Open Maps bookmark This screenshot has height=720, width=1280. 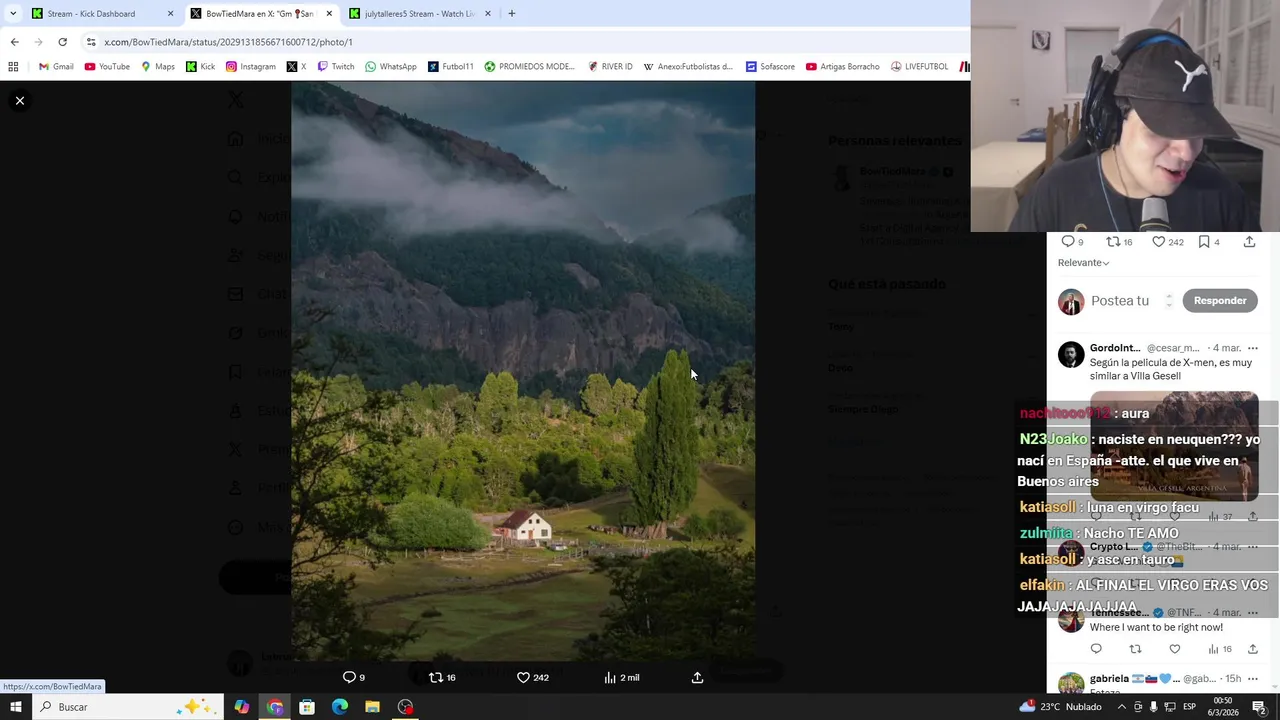[158, 67]
